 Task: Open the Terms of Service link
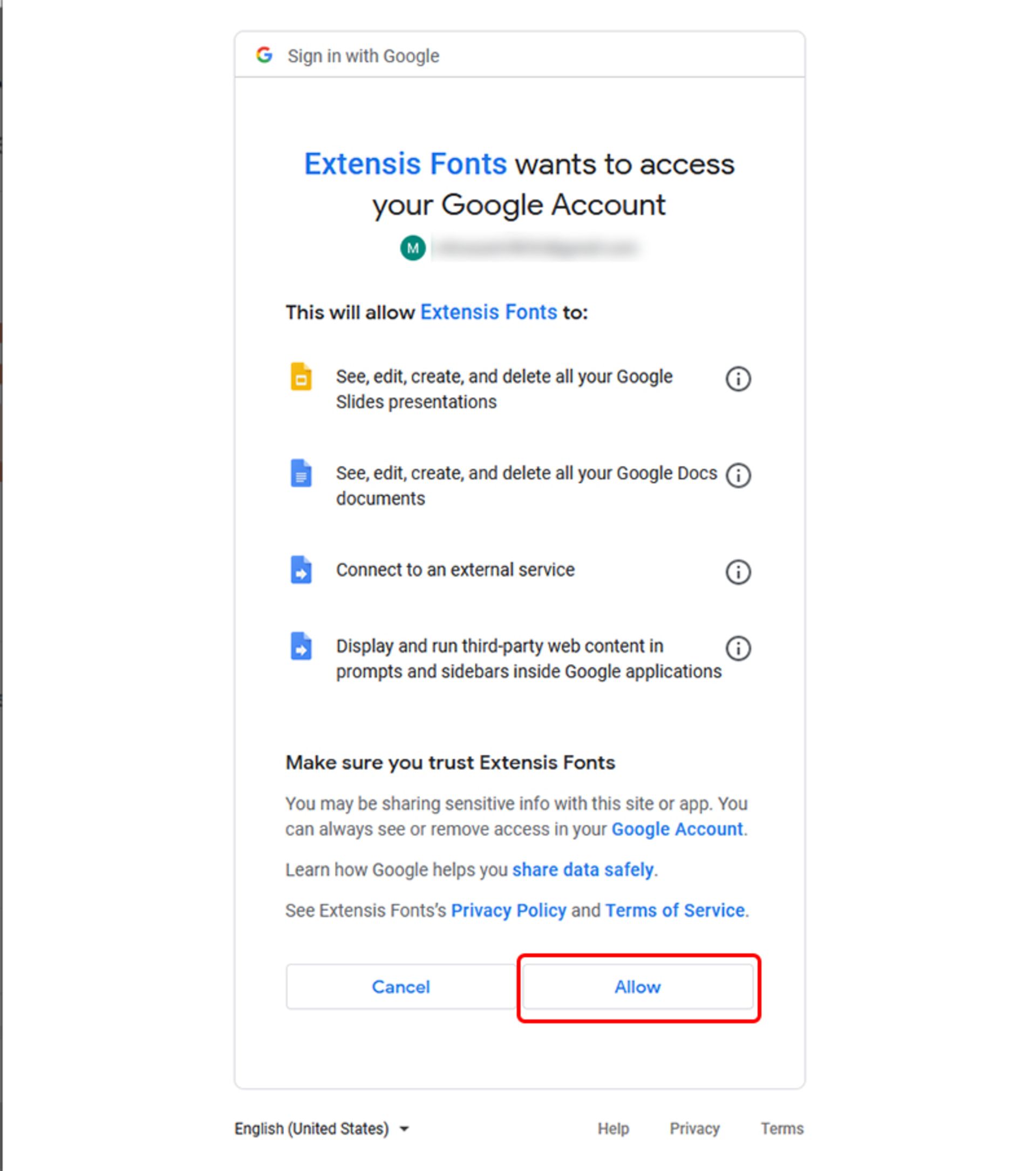tap(675, 910)
